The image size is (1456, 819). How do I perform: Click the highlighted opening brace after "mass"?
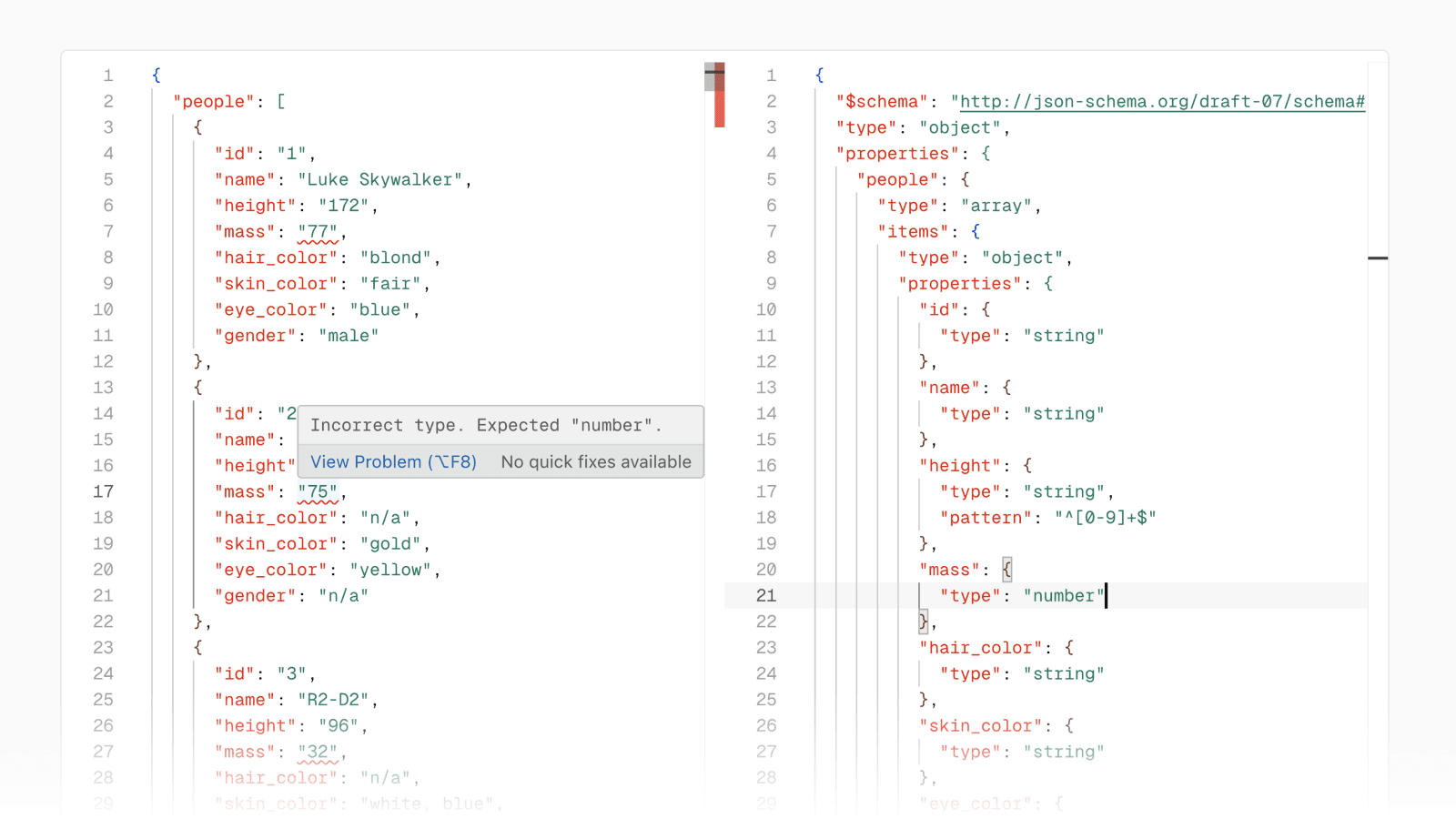[x=1006, y=571]
